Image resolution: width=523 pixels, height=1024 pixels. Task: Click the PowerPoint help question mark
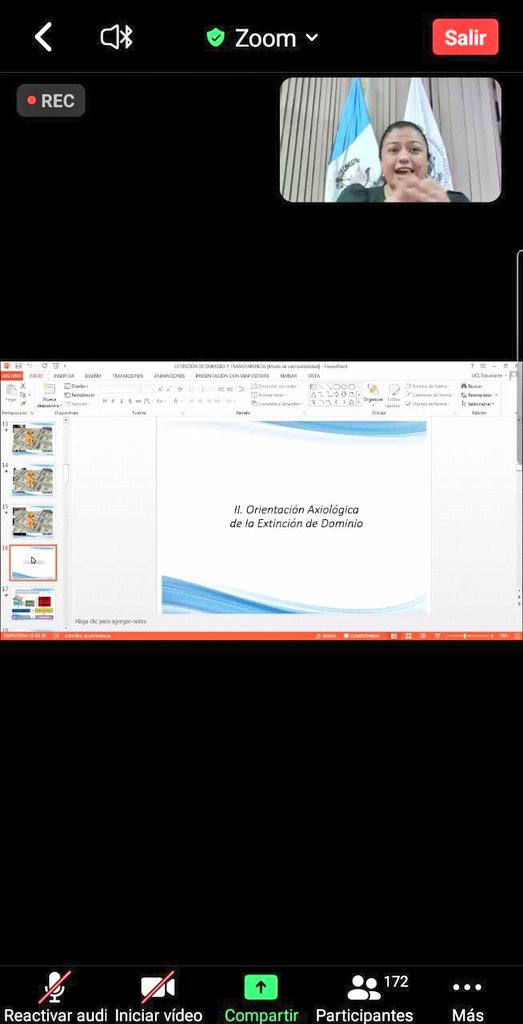[472, 366]
